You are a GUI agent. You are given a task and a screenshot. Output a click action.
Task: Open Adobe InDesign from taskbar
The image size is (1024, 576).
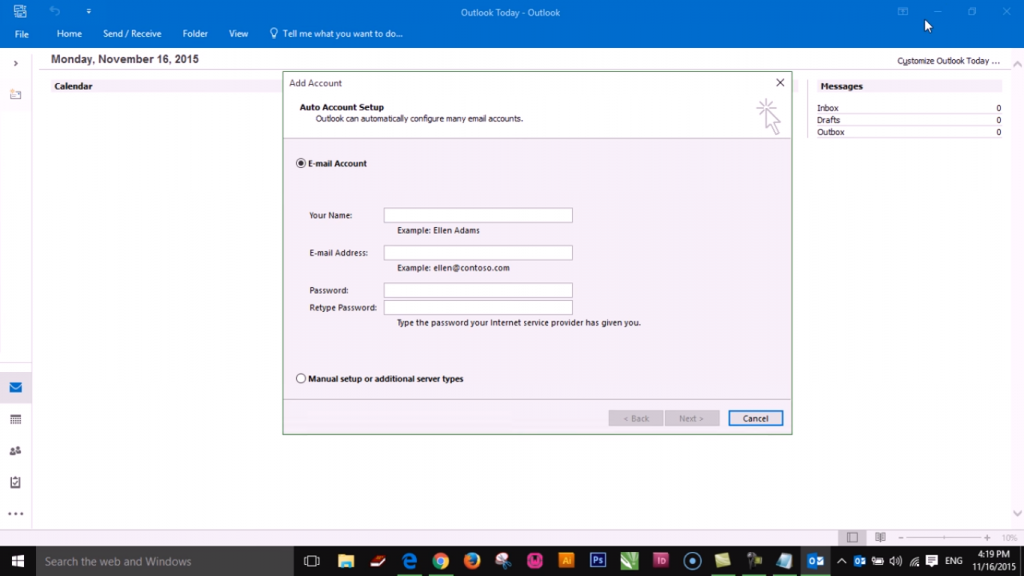click(x=661, y=561)
